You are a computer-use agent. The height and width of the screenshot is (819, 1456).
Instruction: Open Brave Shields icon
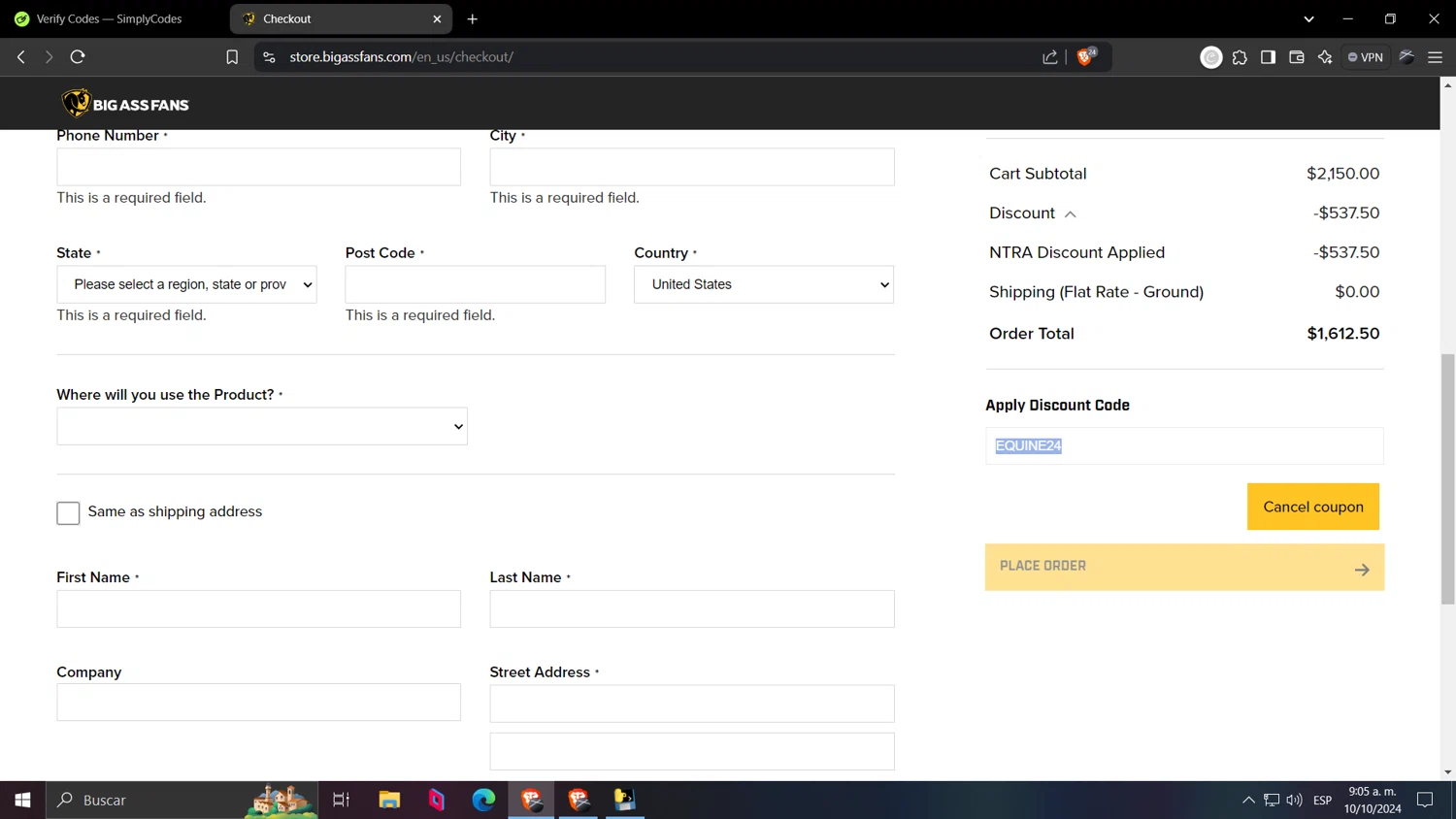tap(1086, 56)
